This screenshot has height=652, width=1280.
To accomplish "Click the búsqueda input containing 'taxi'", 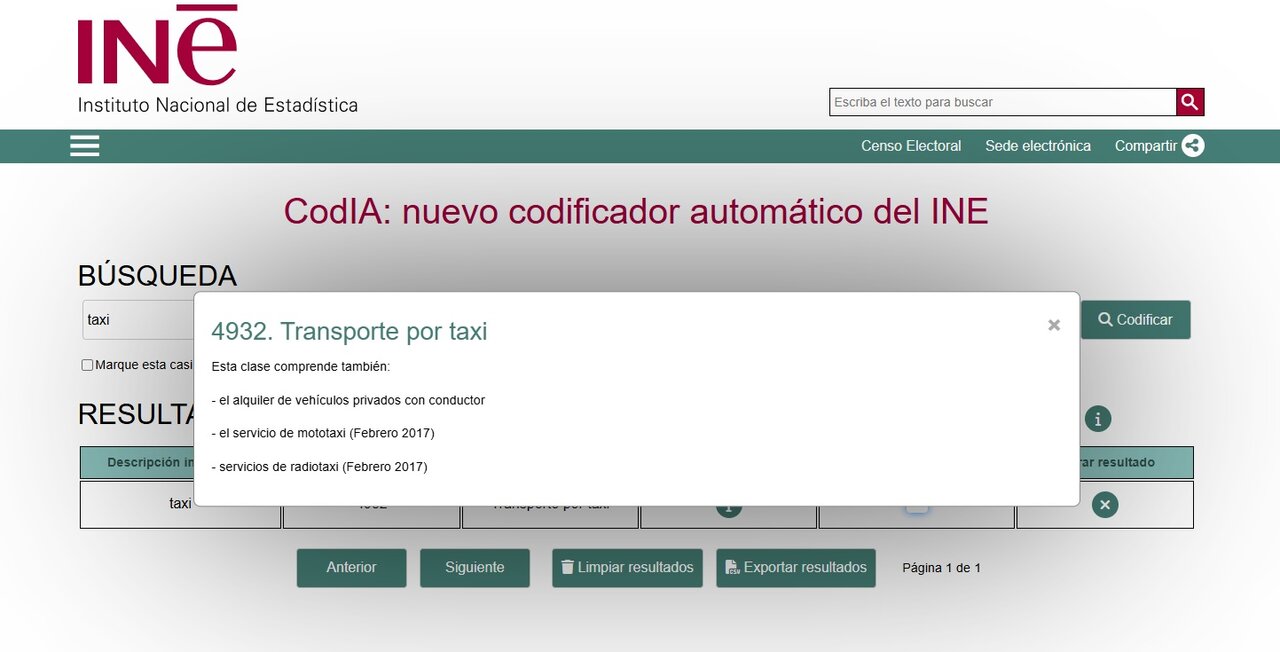I will tap(138, 320).
